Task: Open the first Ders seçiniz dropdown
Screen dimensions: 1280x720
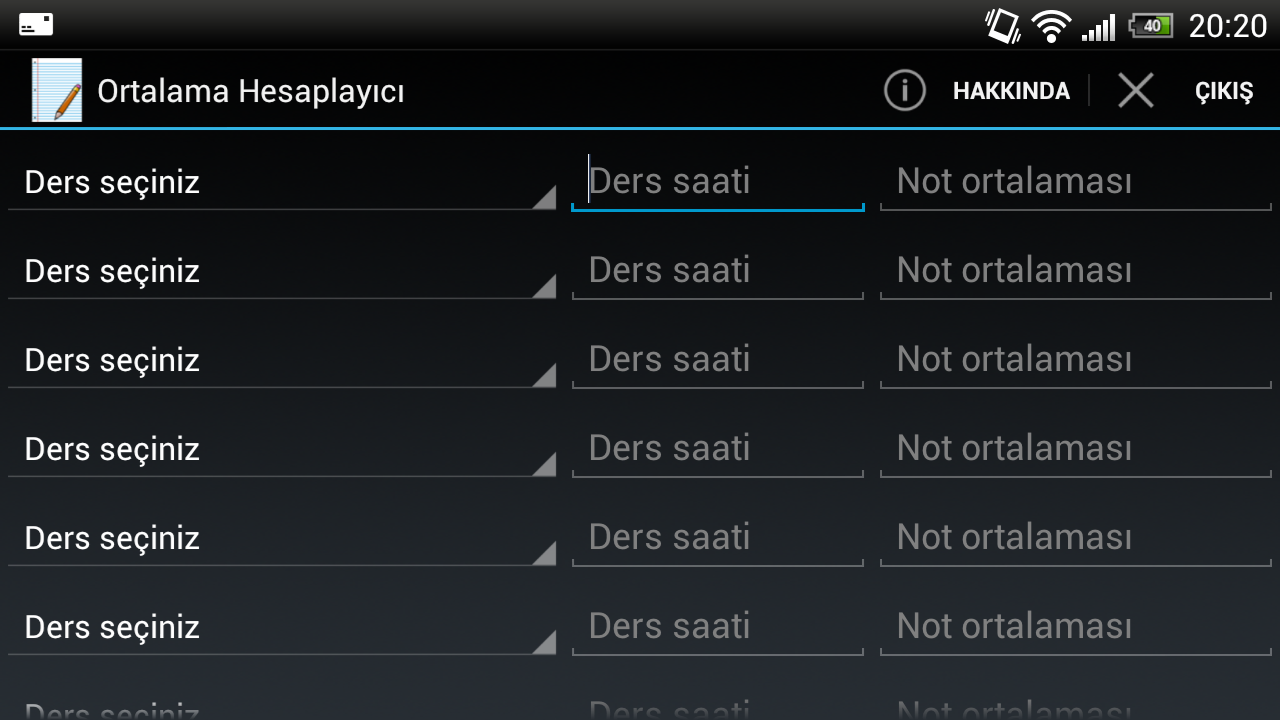Action: (282, 182)
